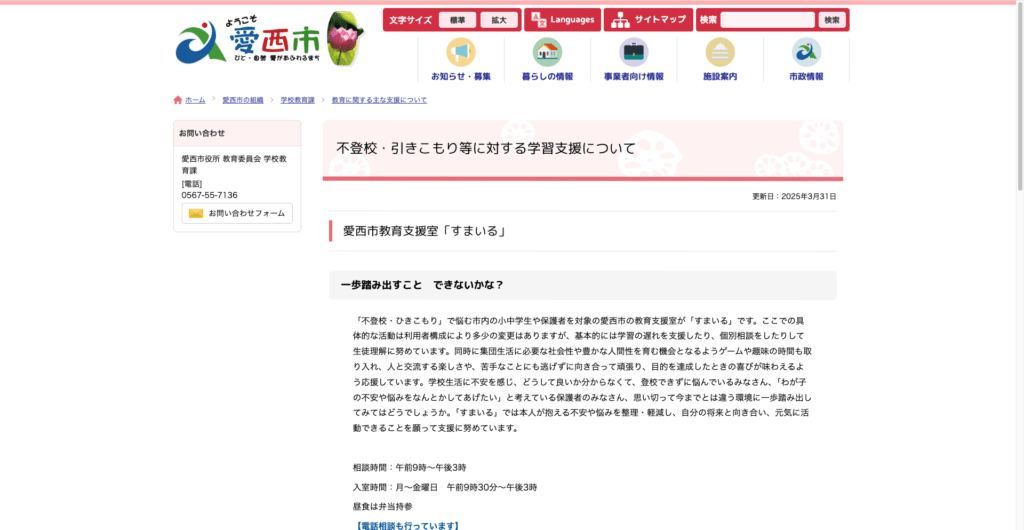Screen dimensions: 1024x530
Task: Open the お知らせ・募集 menu label
Action: point(460,76)
